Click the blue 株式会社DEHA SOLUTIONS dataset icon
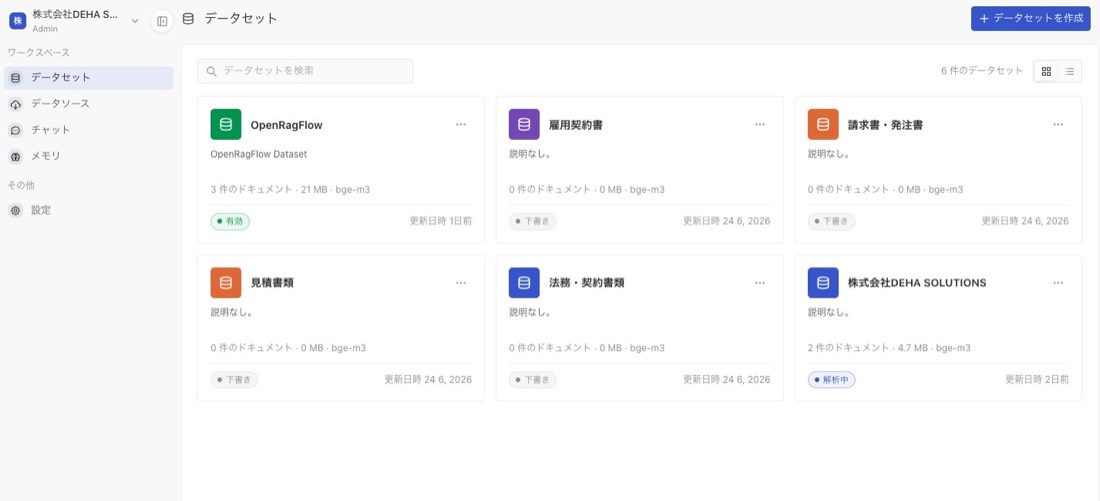This screenshot has height=501, width=1100. pyautogui.click(x=823, y=283)
